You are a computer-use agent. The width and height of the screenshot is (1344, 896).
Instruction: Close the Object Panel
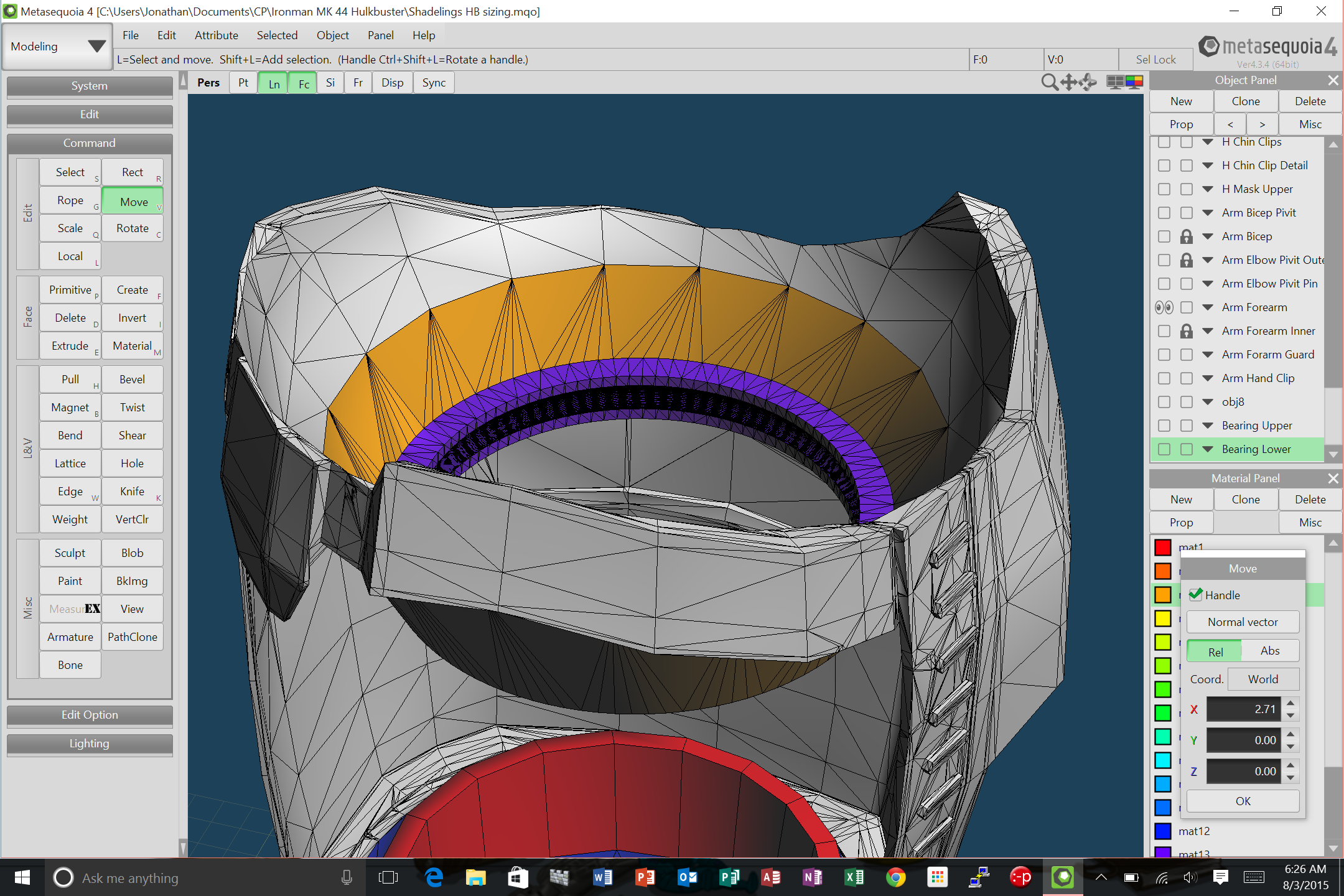coord(1333,80)
